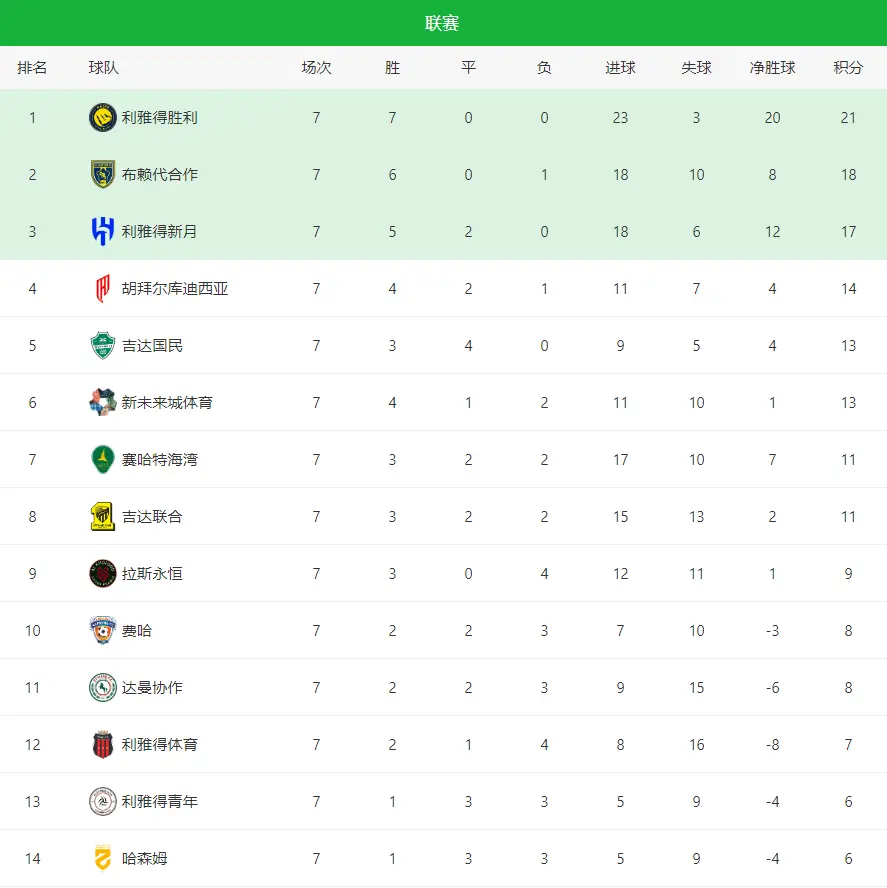The height and width of the screenshot is (888, 887).
Task: Click the 积分 column header
Action: (848, 68)
